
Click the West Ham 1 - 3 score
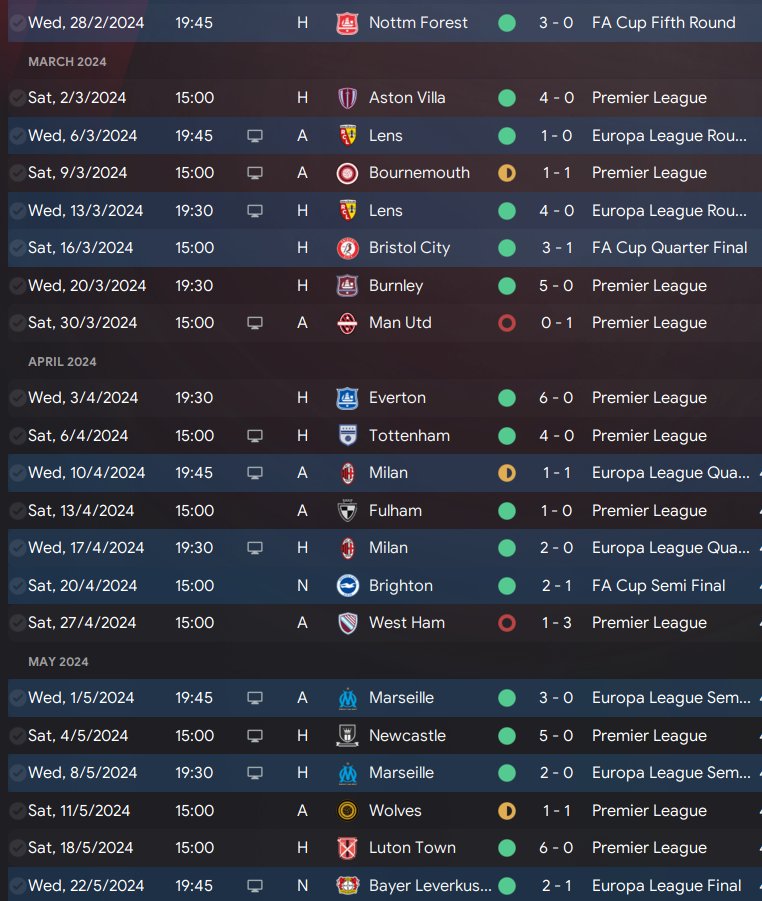click(557, 623)
